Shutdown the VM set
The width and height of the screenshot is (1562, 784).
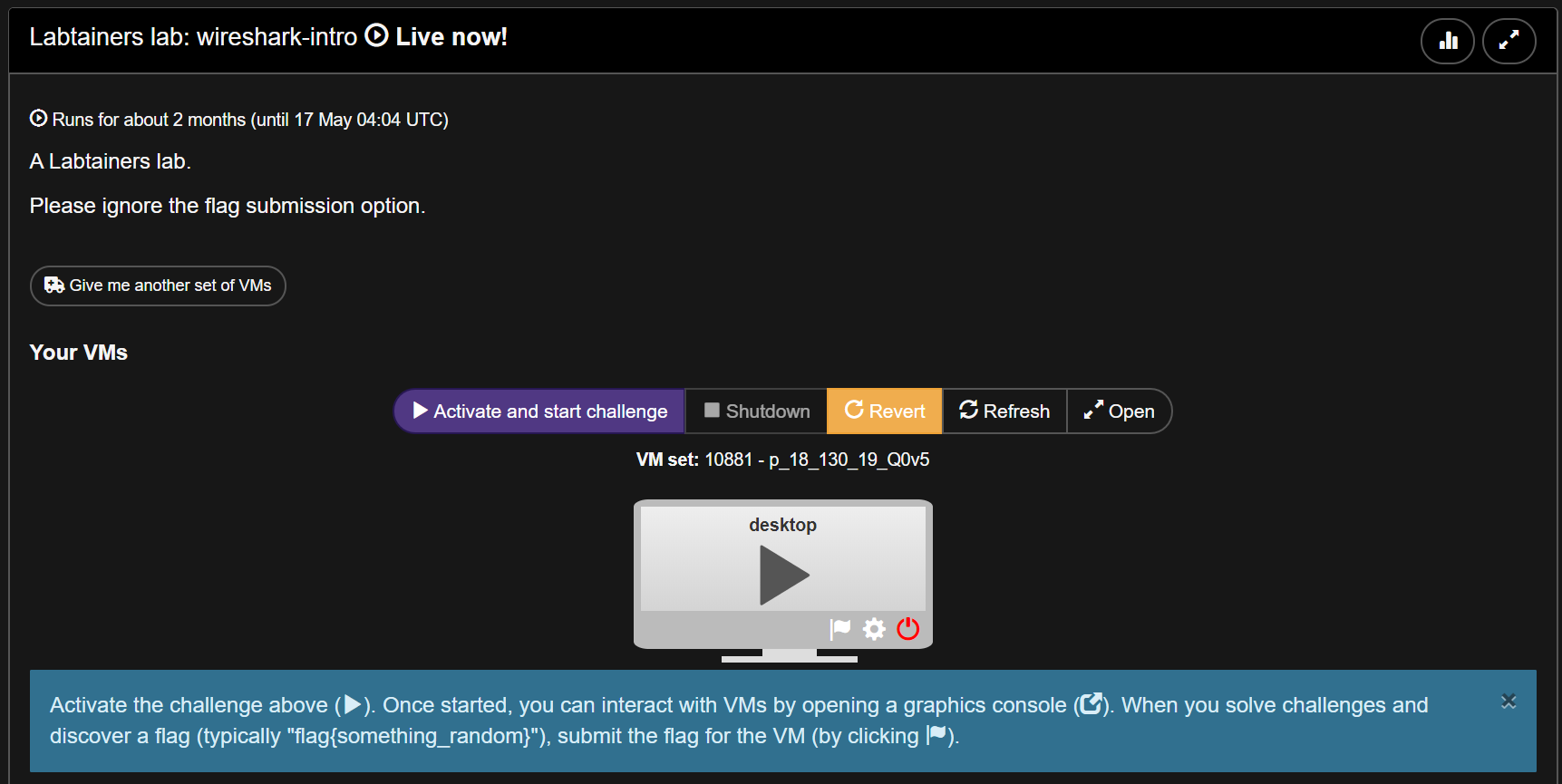click(x=756, y=411)
